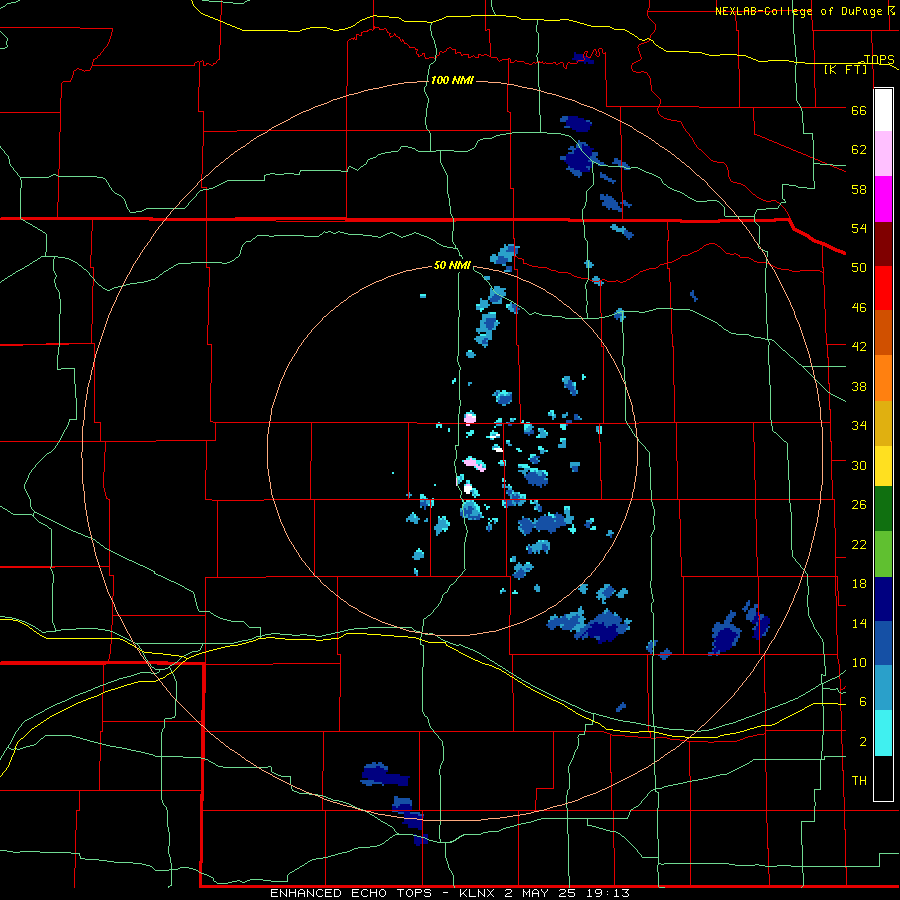900x900 pixels.
Task: Click the '38' legend value
Action: 859,387
